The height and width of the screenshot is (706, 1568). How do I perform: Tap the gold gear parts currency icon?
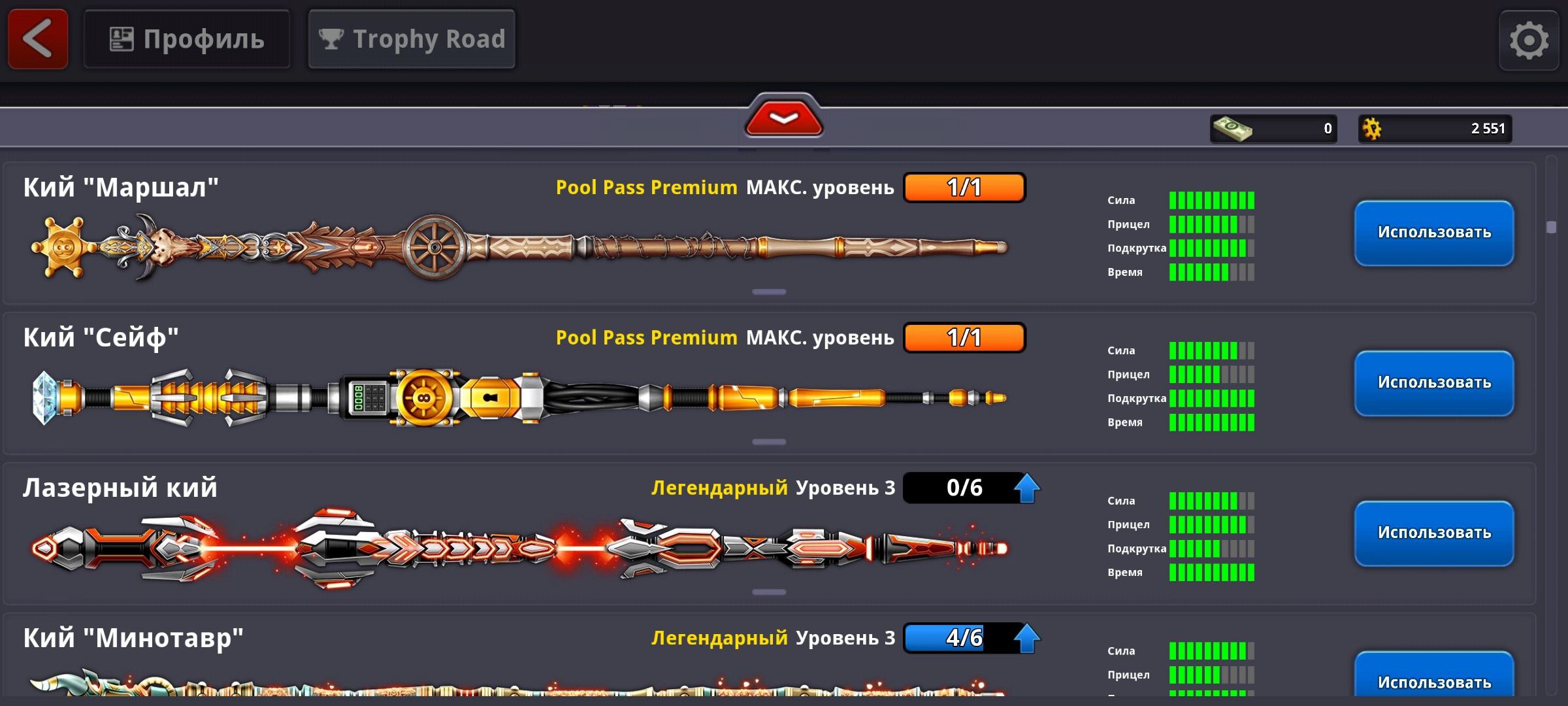pyautogui.click(x=1372, y=129)
